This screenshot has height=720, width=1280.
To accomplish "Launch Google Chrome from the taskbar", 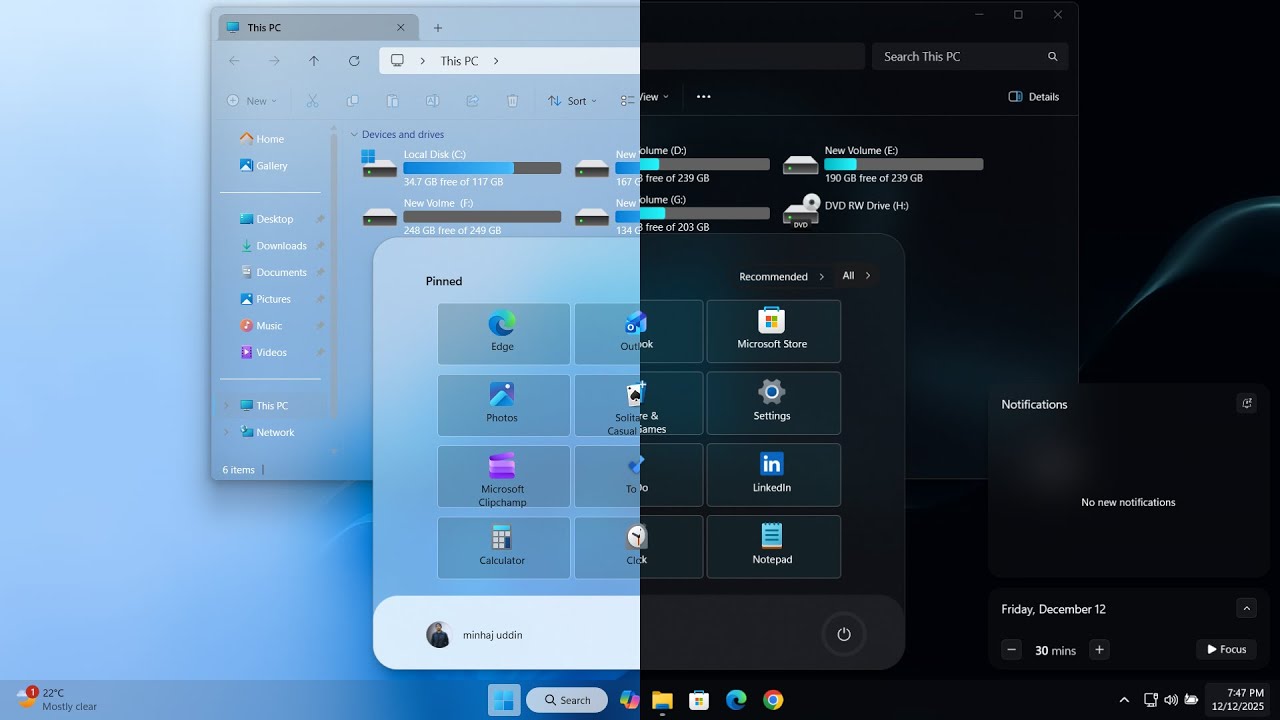I will pyautogui.click(x=773, y=700).
